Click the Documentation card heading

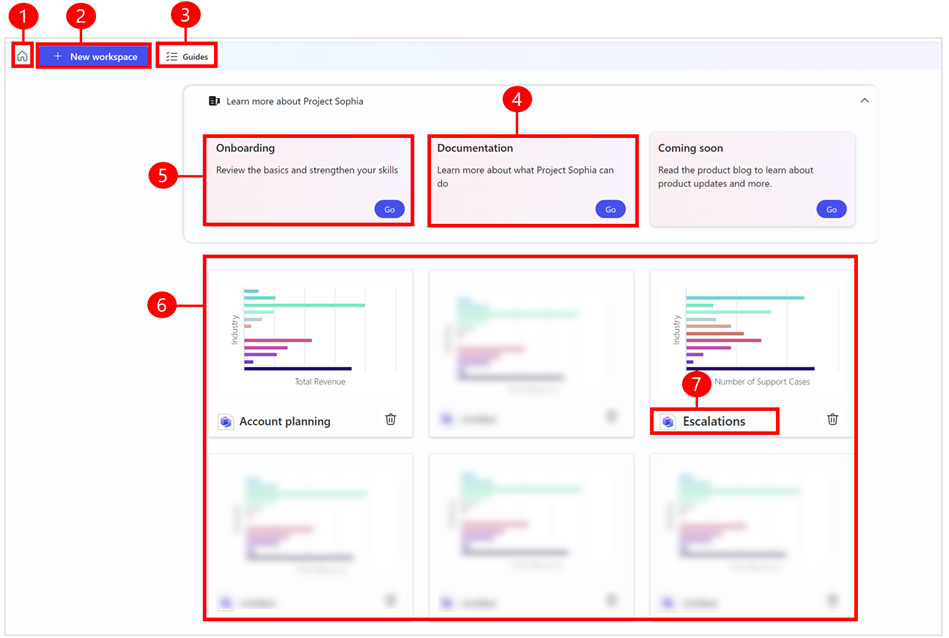[x=475, y=148]
